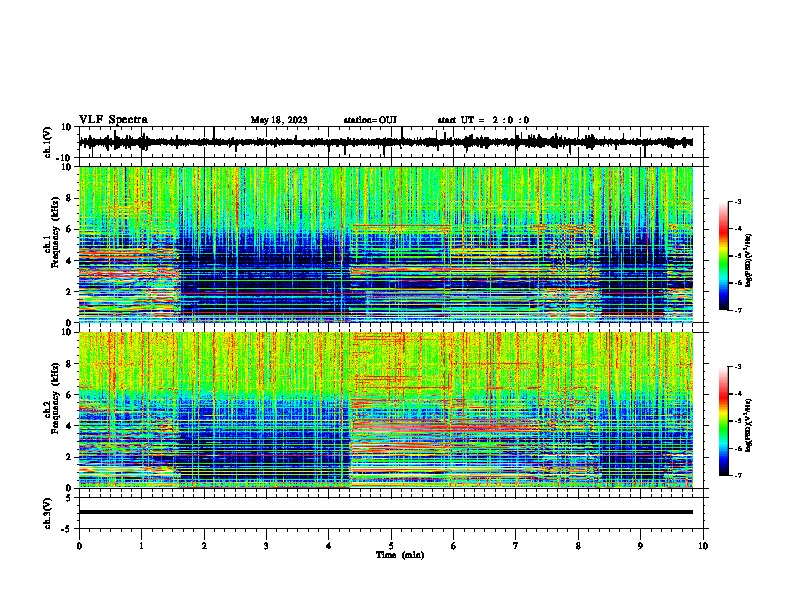Click the ch.1 spectrogram "4" kHz tick label
This screenshot has height=612, width=792.
tap(69, 261)
